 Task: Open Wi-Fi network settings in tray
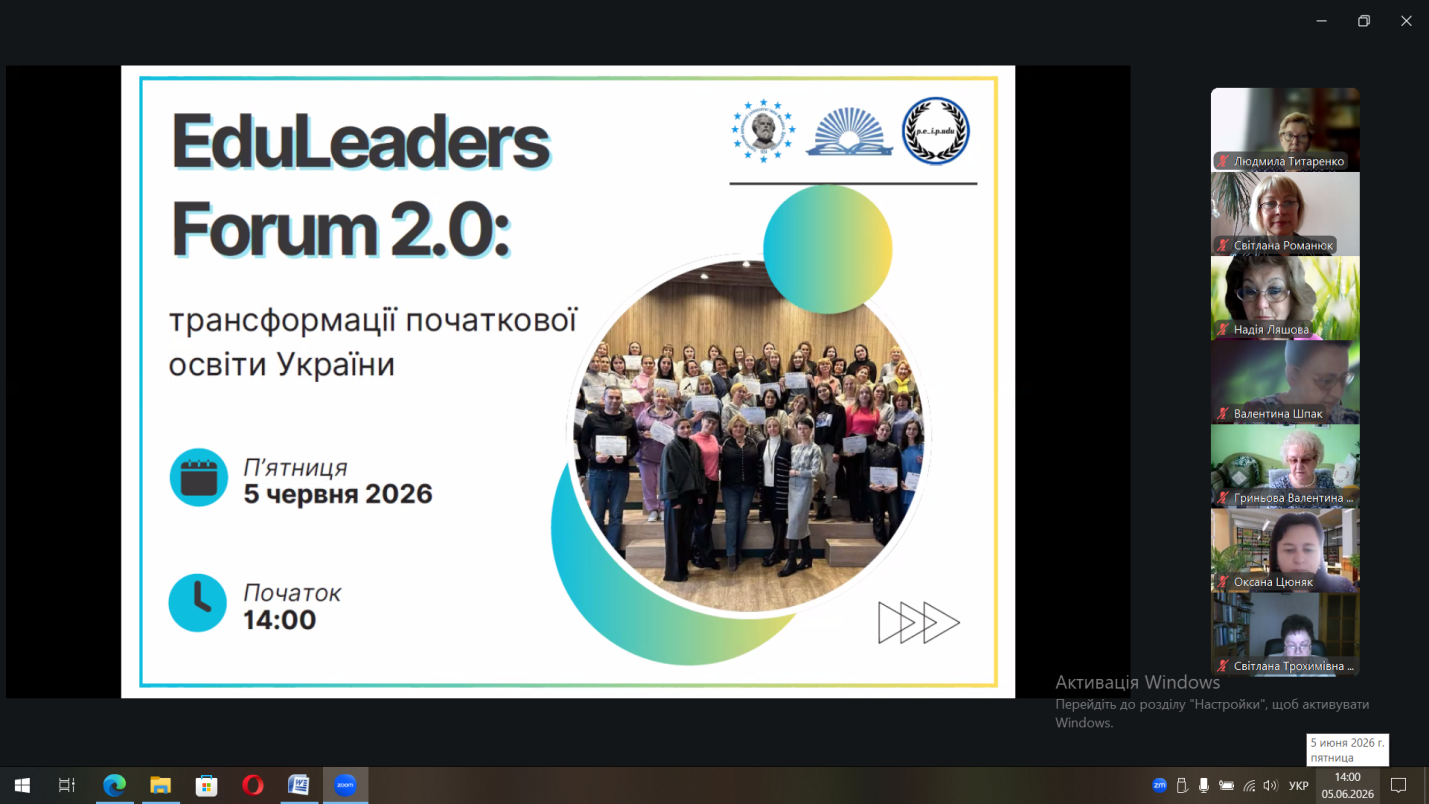point(1248,785)
